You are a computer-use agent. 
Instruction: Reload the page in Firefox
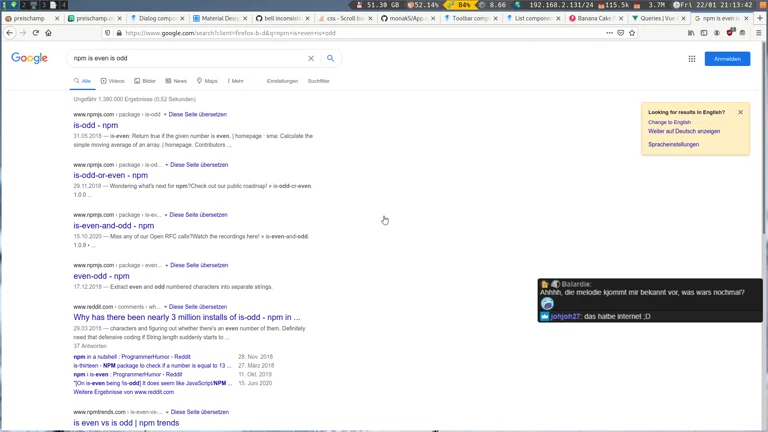click(x=35, y=33)
